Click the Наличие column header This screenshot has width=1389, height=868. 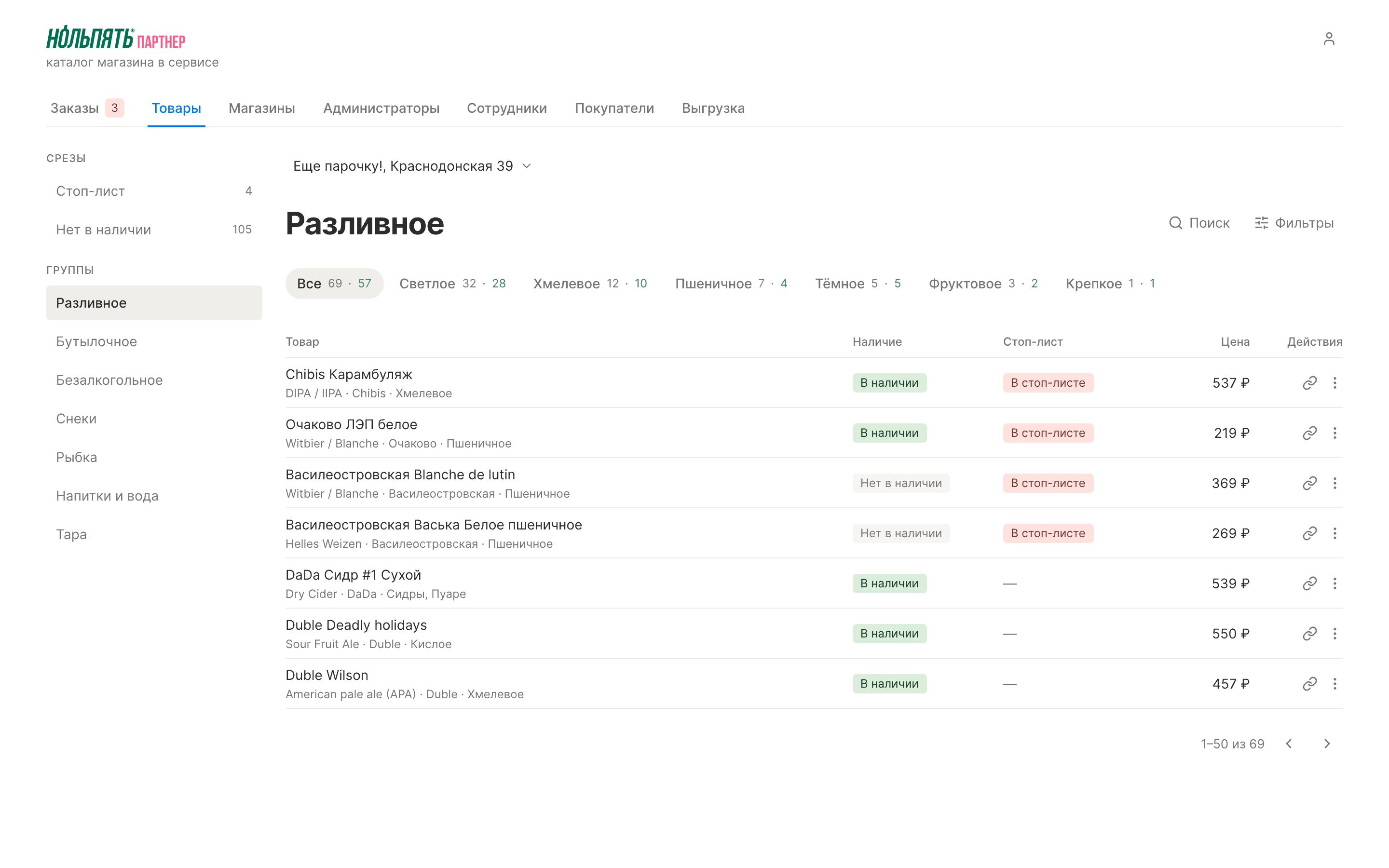click(x=877, y=342)
